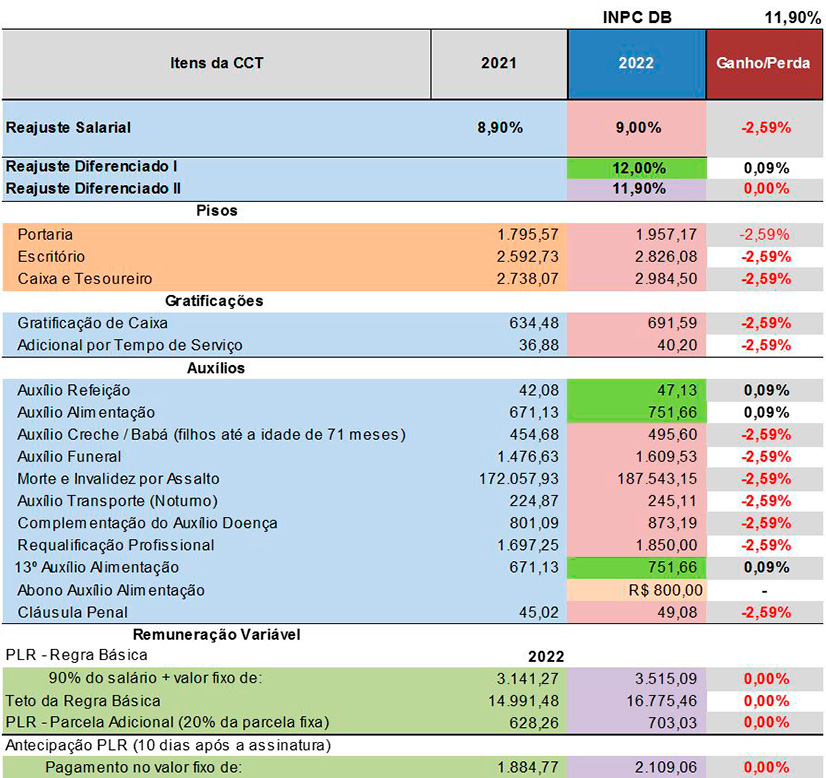Select the 11,90% INPC value at top
Image resolution: width=826 pixels, height=778 pixels.
(793, 17)
